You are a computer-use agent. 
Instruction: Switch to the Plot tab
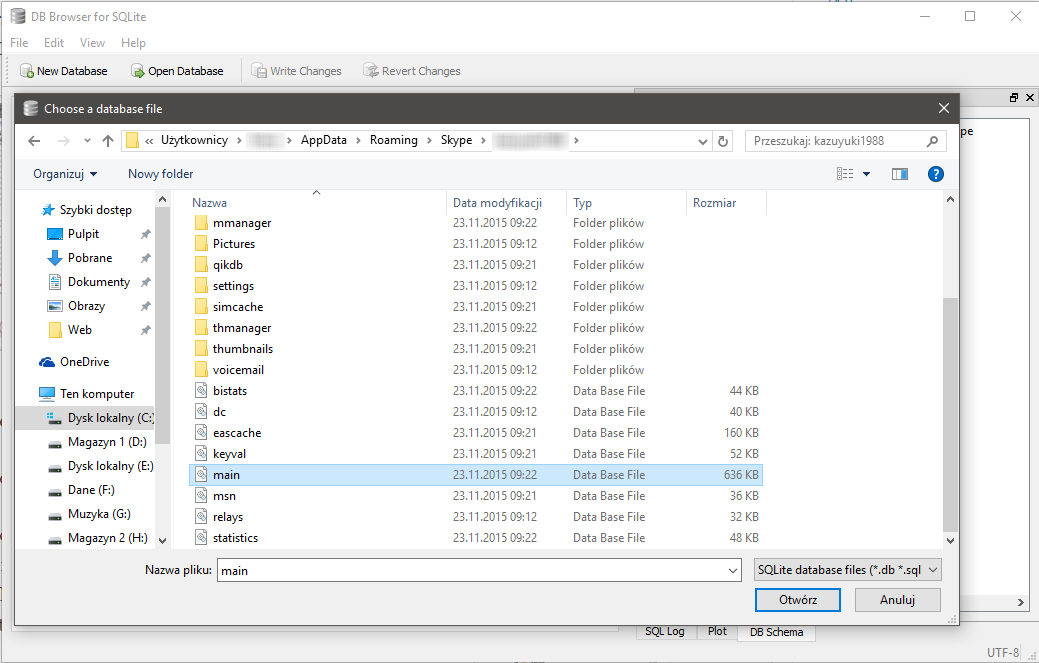[717, 631]
